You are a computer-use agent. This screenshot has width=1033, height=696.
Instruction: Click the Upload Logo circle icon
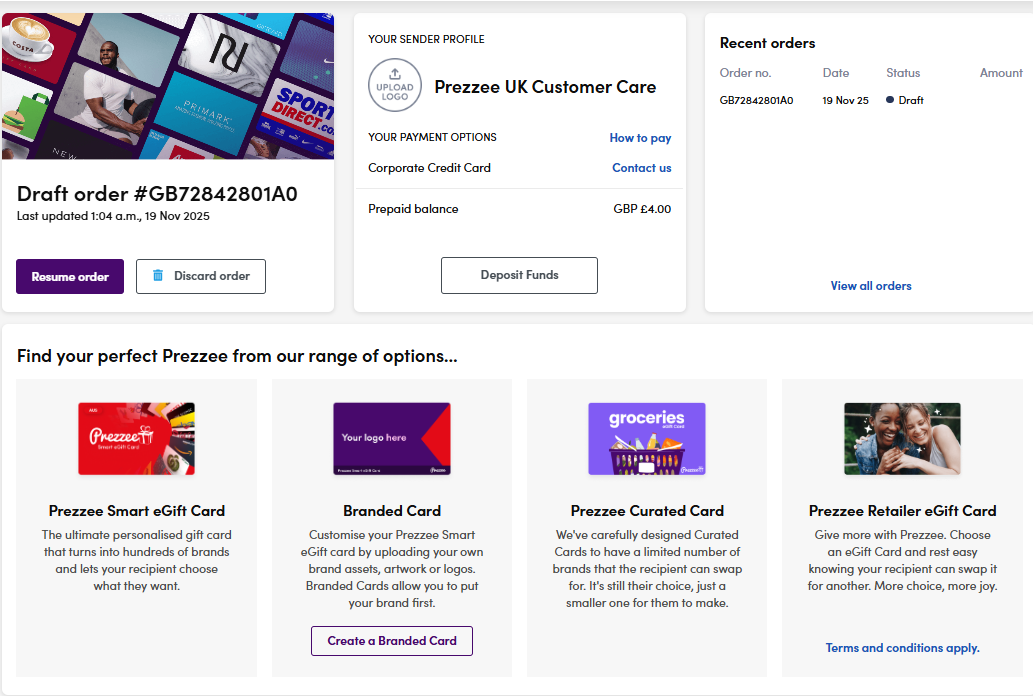coord(395,85)
